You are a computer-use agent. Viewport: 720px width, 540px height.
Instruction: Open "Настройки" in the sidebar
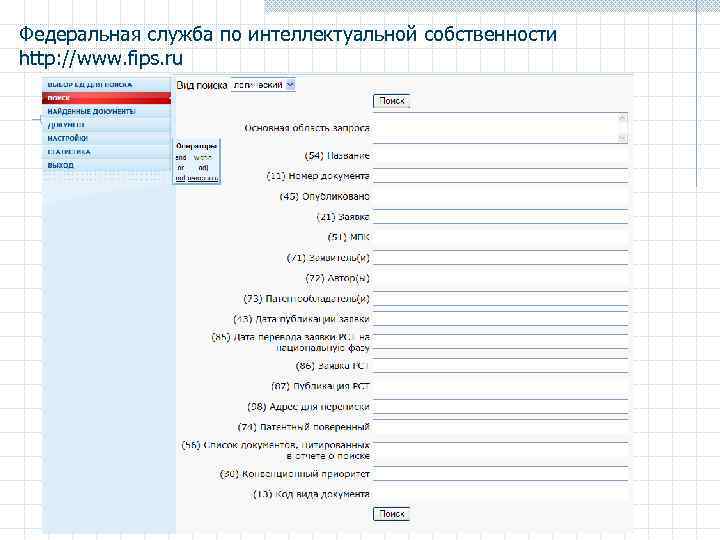click(106, 138)
